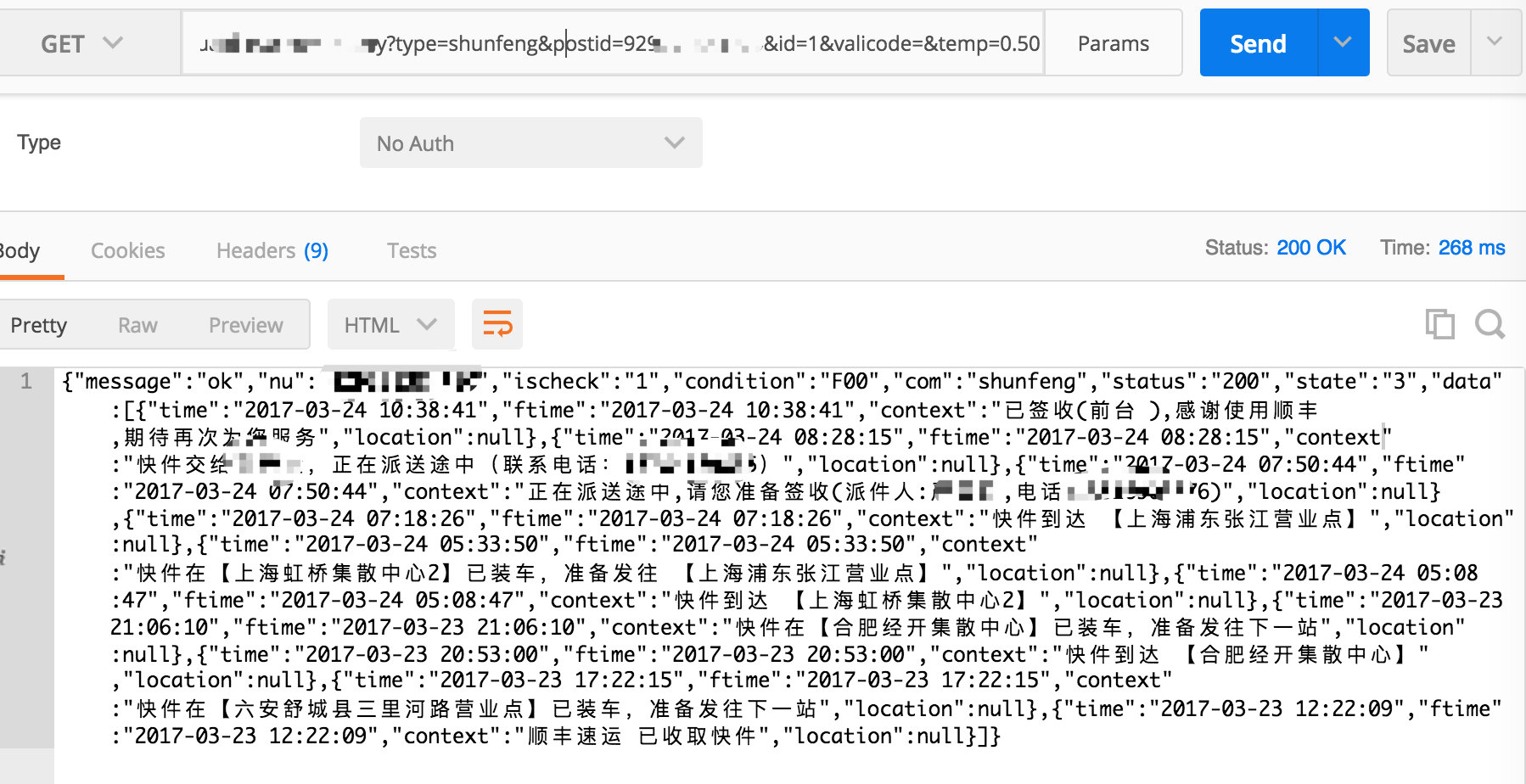Click line number 1 in gutter
1526x784 pixels.
tap(26, 381)
